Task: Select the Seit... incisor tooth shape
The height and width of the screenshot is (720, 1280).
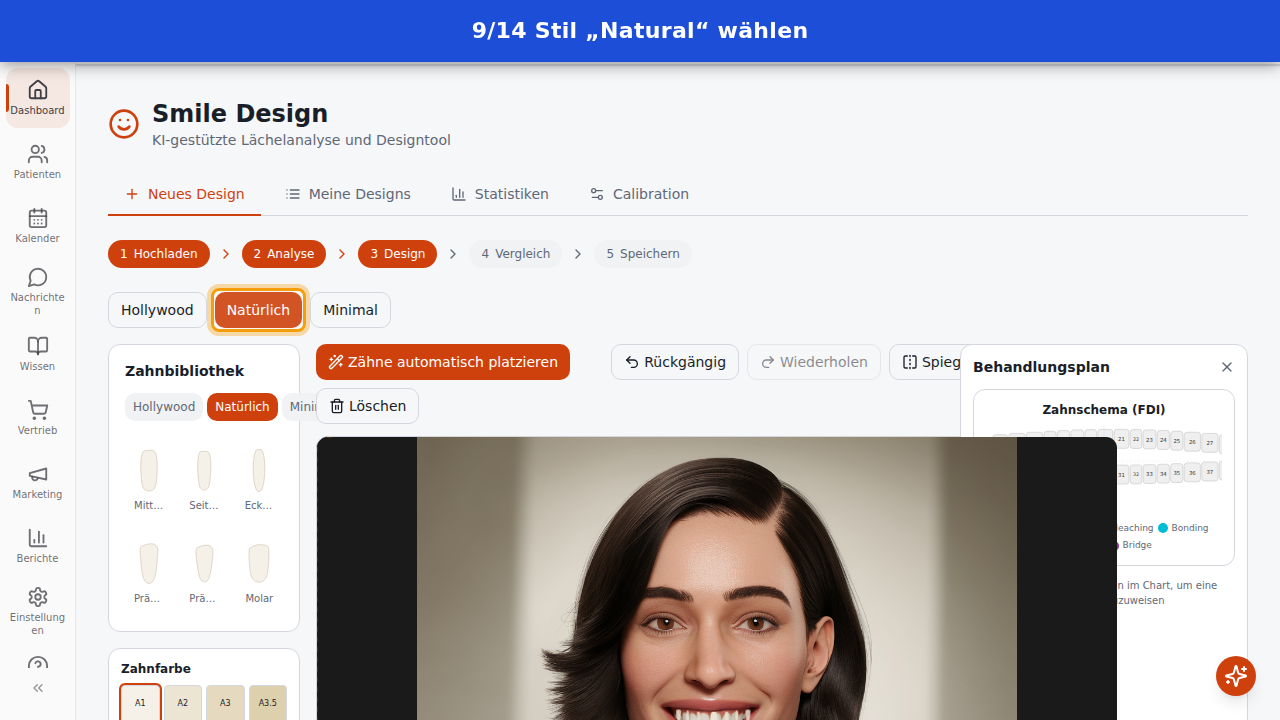Action: tap(204, 478)
